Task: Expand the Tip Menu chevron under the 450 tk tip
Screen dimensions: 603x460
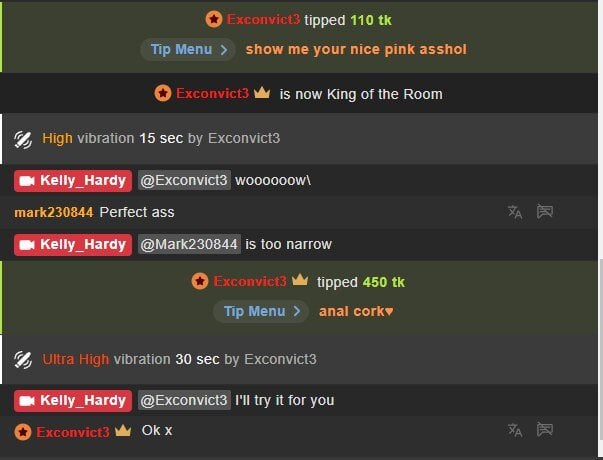Action: (x=297, y=311)
